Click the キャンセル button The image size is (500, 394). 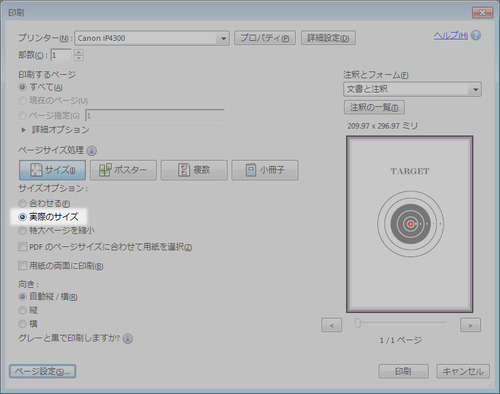click(x=463, y=371)
